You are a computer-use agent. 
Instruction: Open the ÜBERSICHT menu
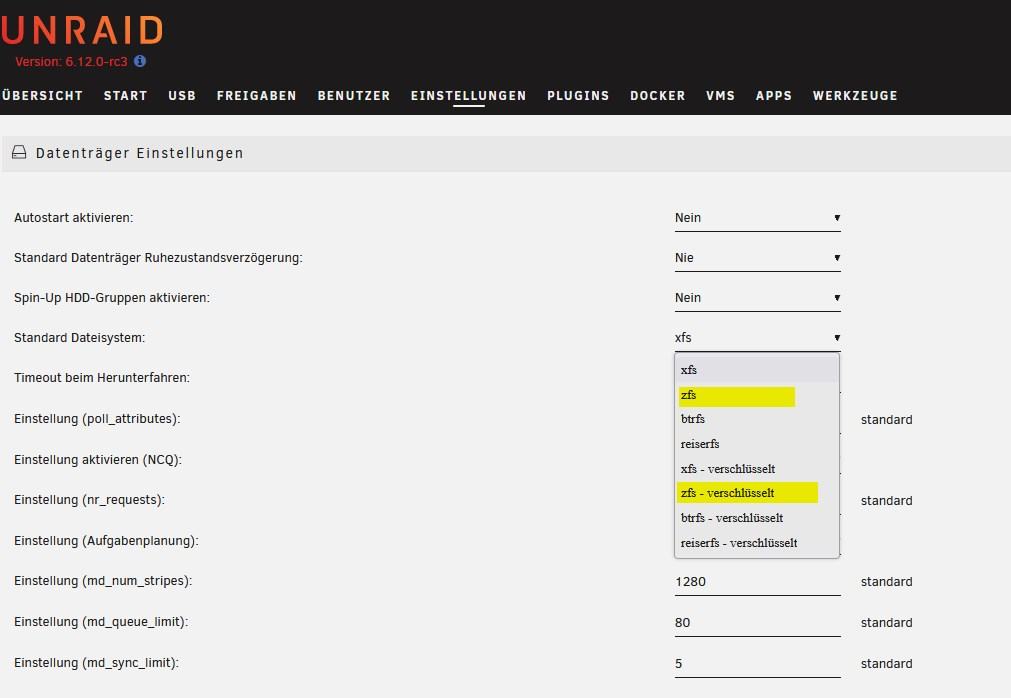point(42,95)
